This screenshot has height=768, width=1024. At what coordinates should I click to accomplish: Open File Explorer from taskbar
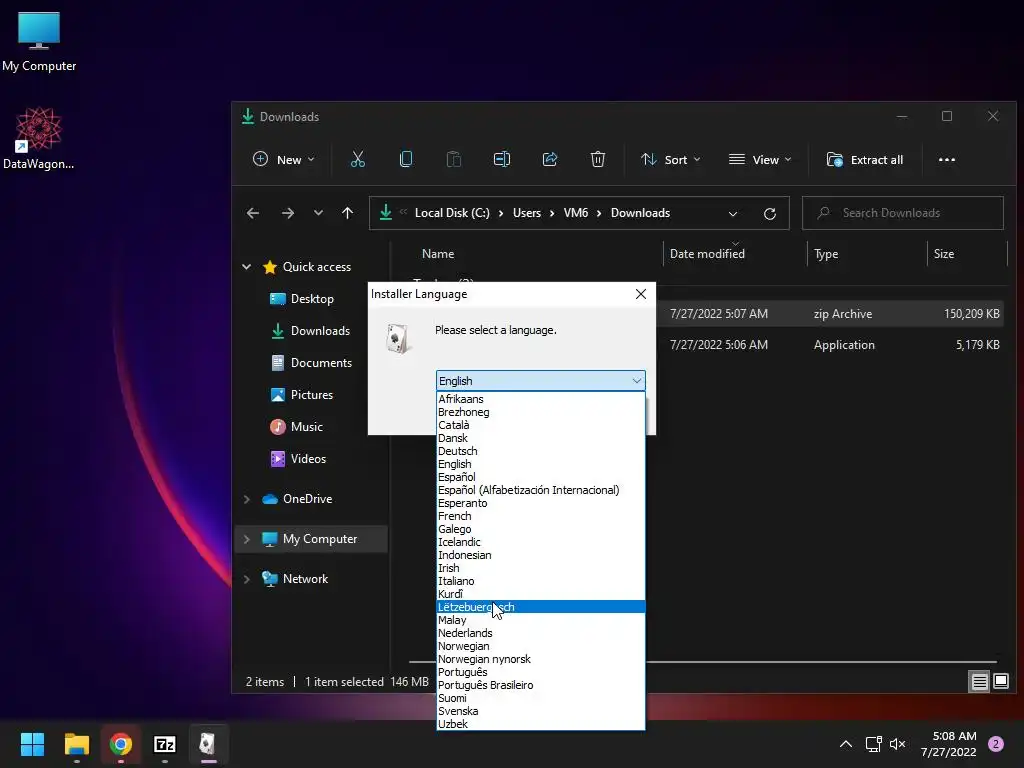coord(76,744)
